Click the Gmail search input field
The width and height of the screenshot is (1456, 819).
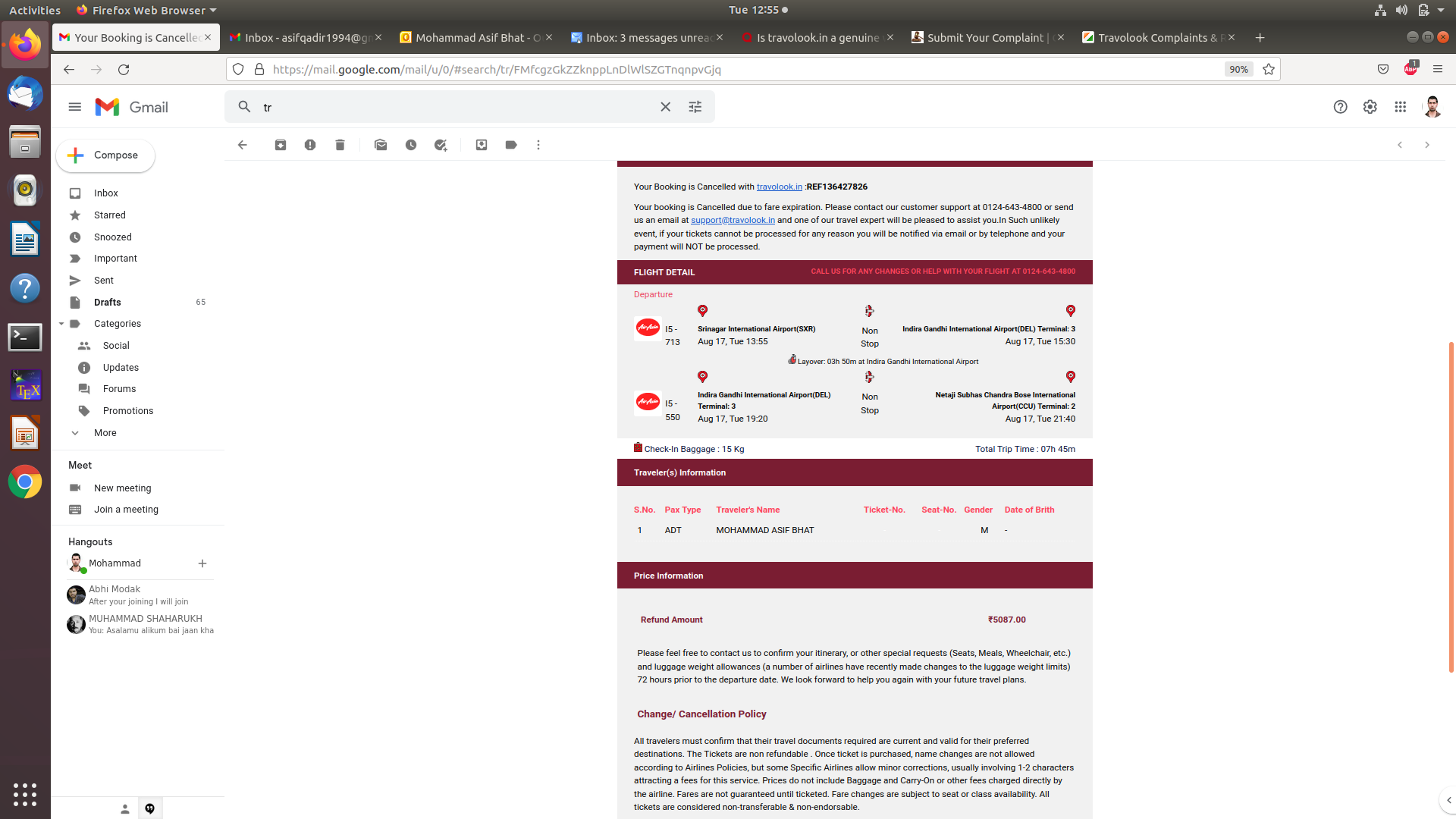pos(455,107)
